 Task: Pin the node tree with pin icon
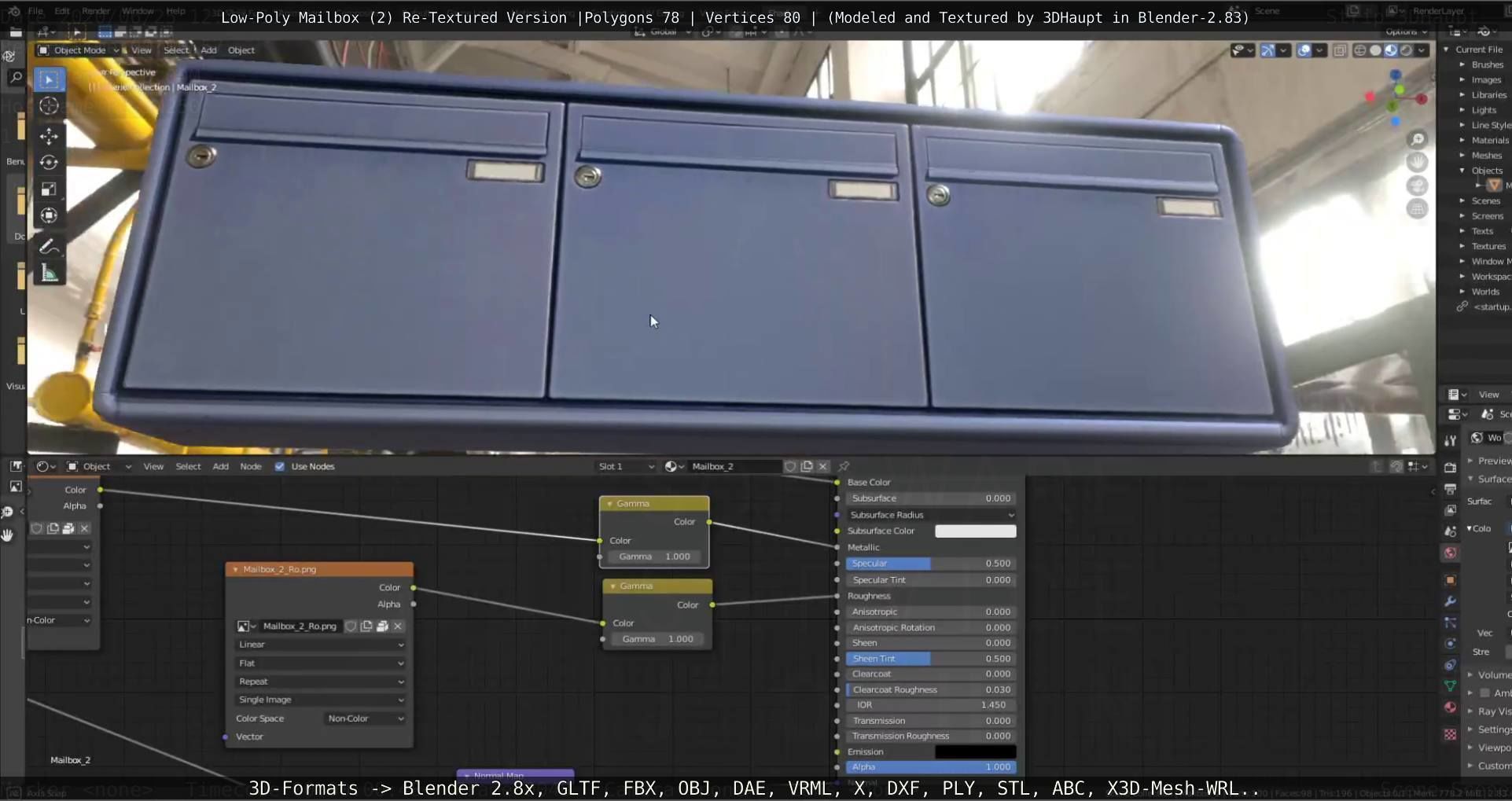tap(844, 466)
